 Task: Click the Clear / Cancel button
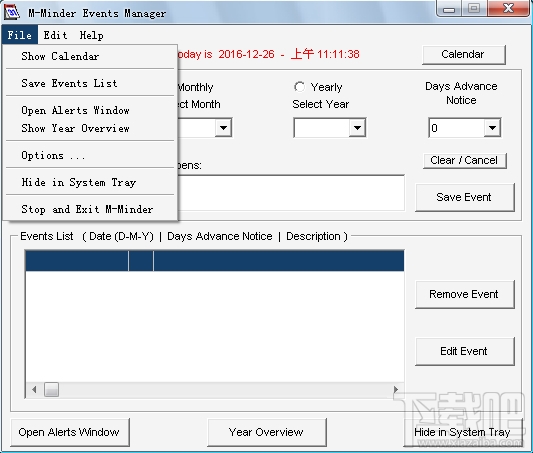pyautogui.click(x=465, y=160)
